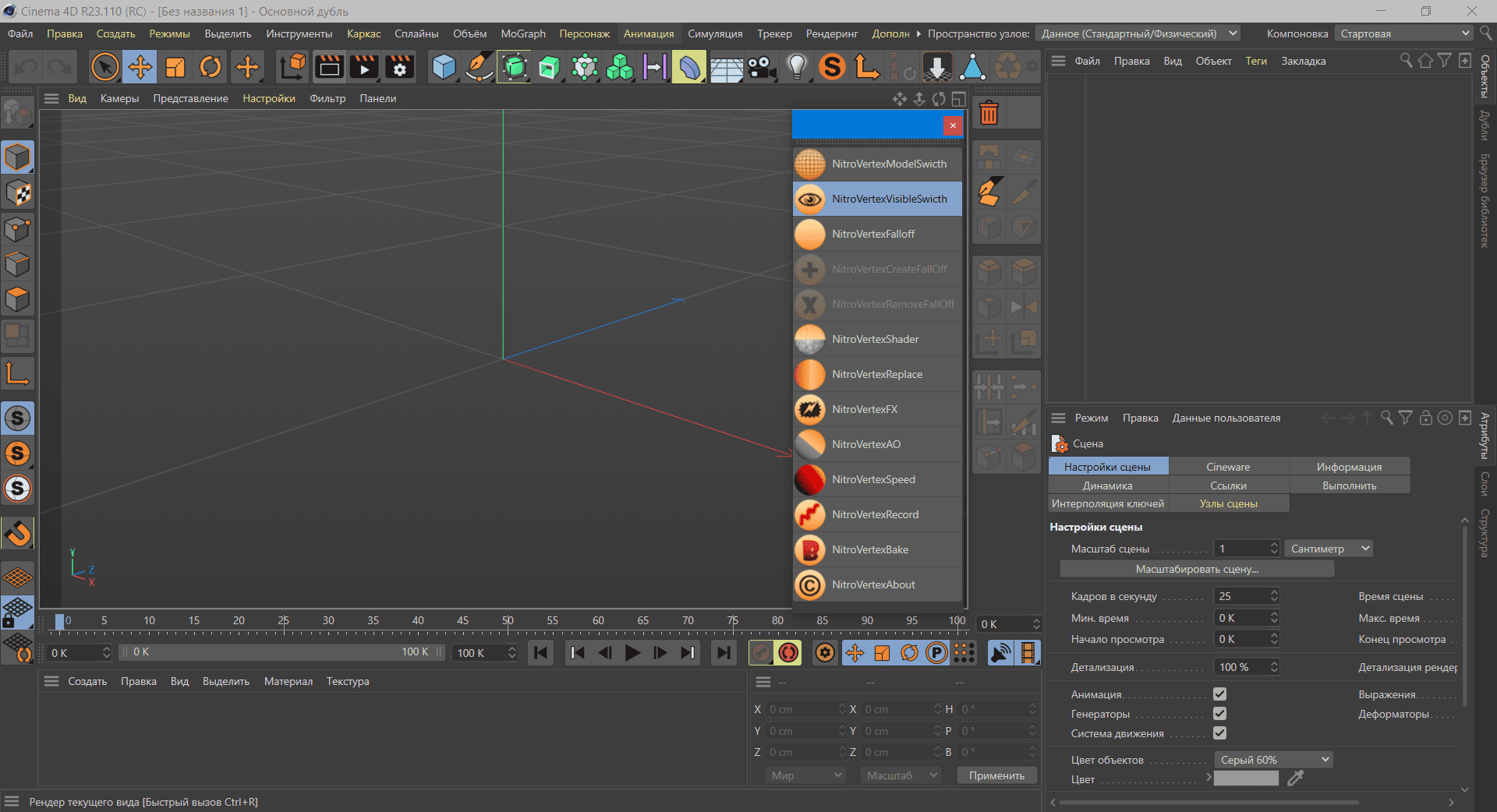Pick color with the eyedropper icon
Image resolution: width=1497 pixels, height=812 pixels.
click(1295, 778)
